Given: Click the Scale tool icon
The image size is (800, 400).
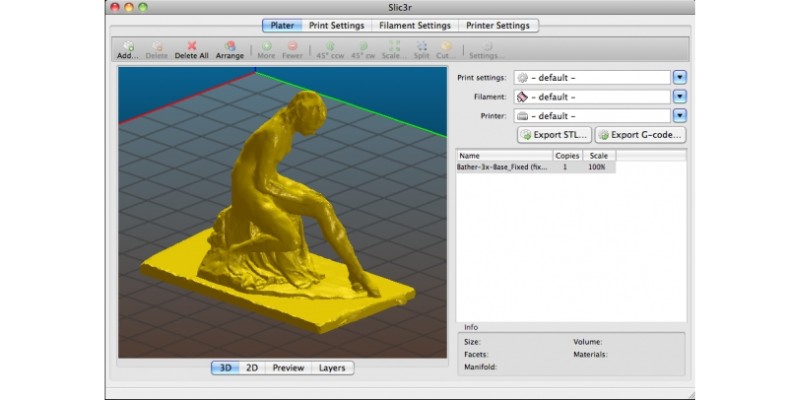Looking at the screenshot, I should 393,47.
